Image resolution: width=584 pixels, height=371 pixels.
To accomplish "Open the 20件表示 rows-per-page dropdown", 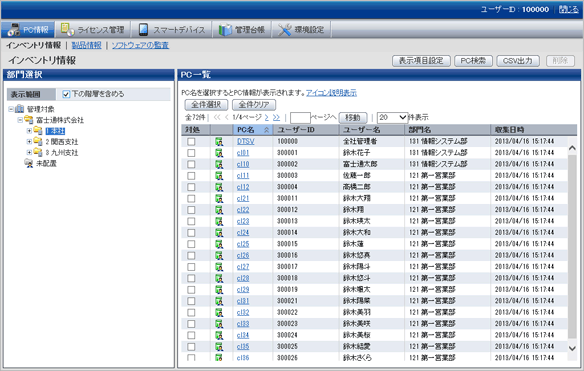I will [x=392, y=118].
